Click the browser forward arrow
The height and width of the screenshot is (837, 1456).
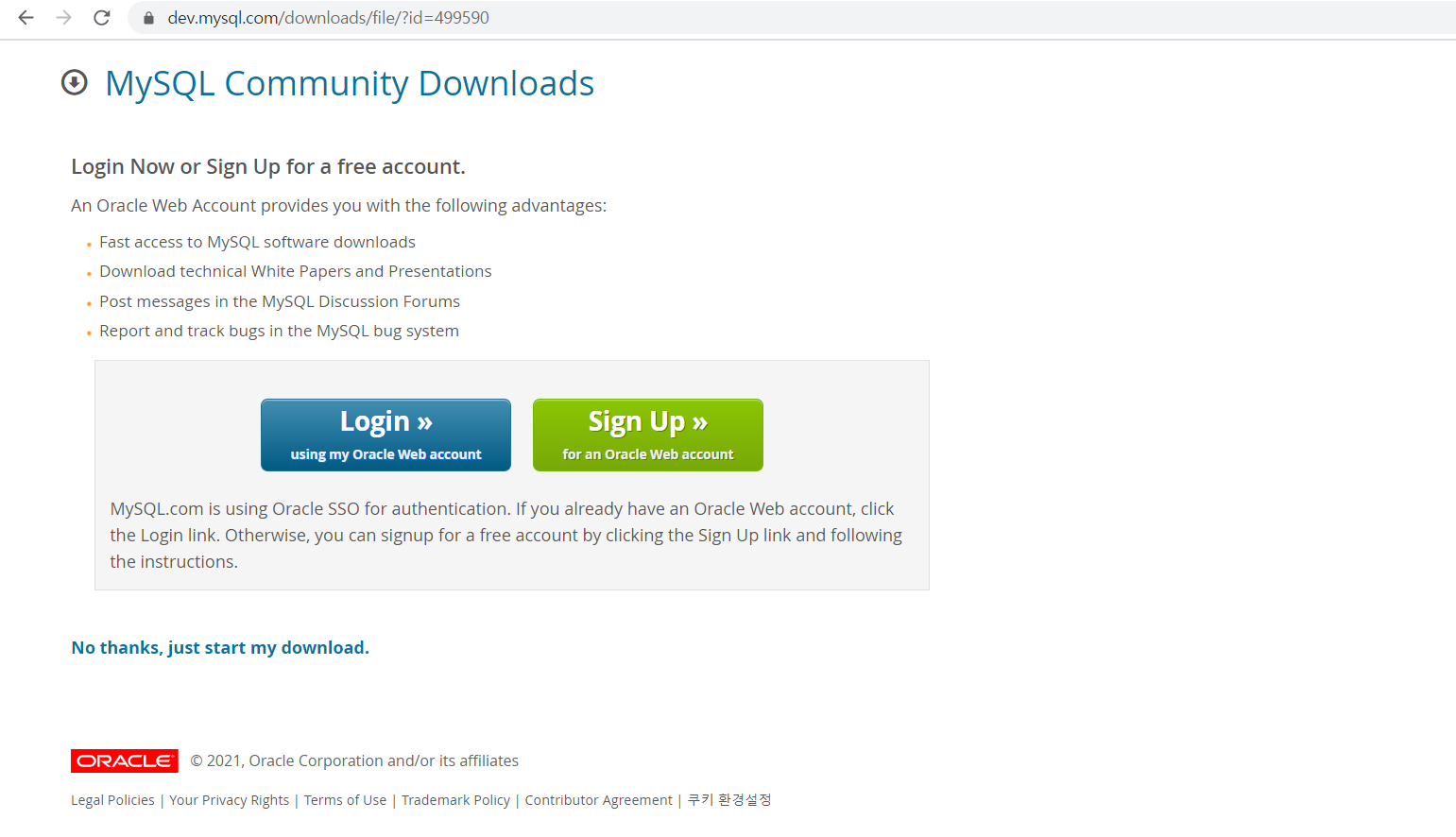(x=63, y=17)
